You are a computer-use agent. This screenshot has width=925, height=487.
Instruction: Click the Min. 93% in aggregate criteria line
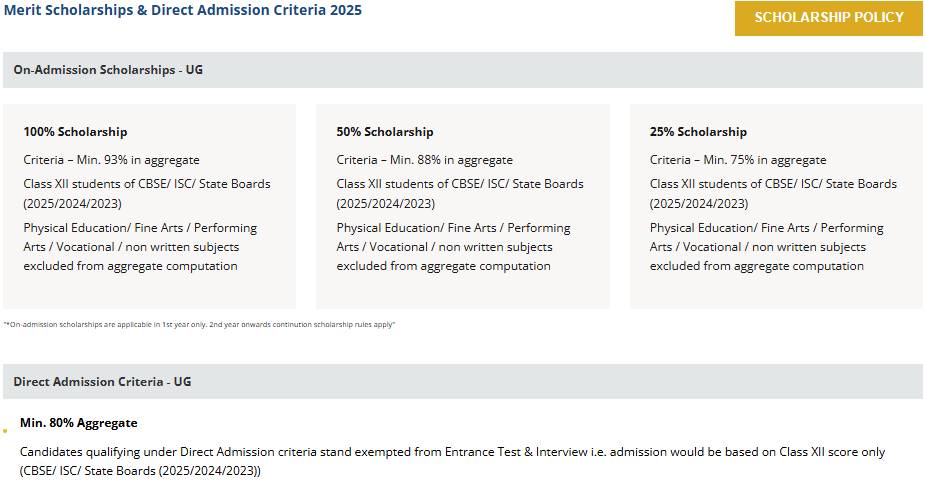point(111,160)
